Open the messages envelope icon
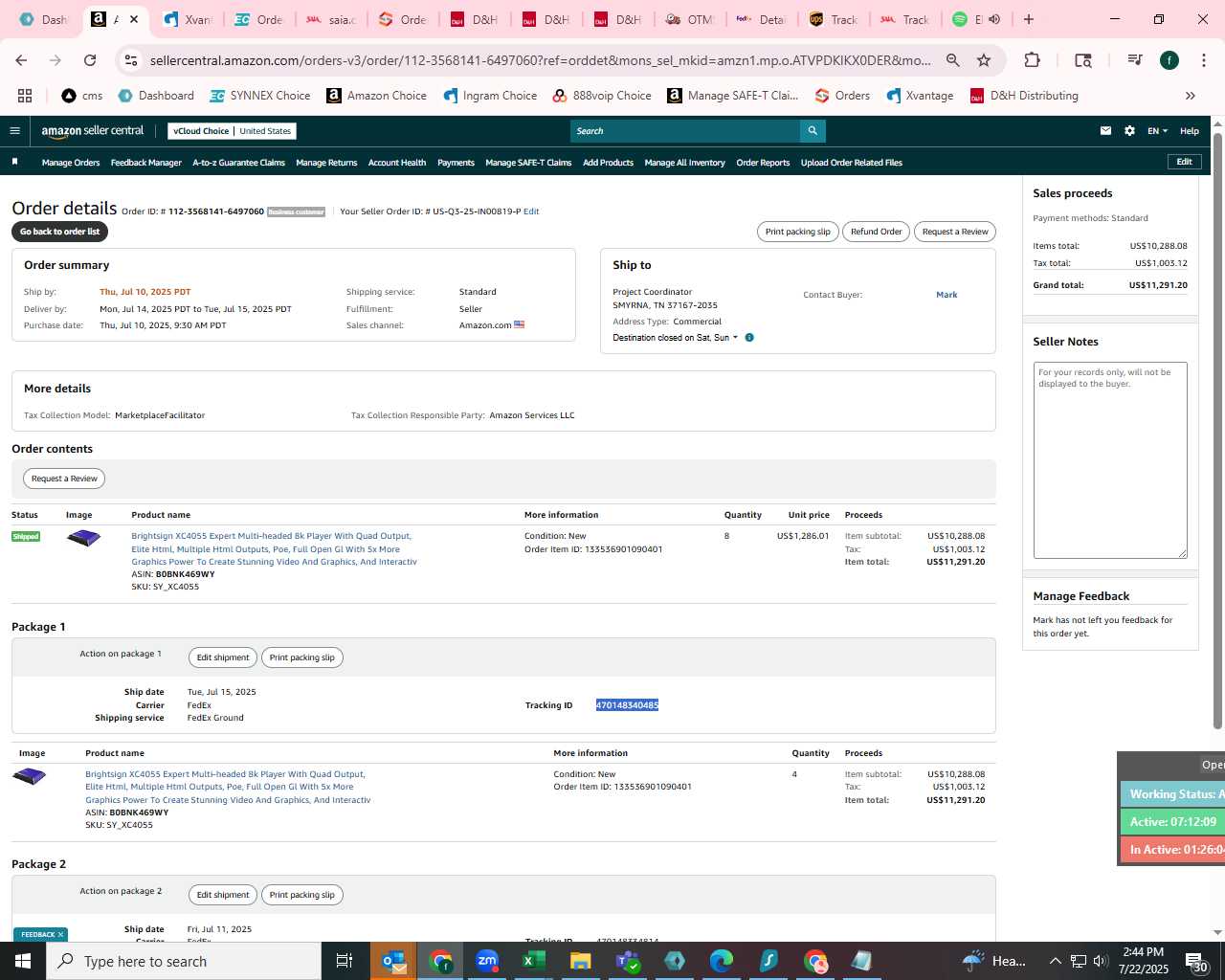1225x980 pixels. click(1105, 131)
